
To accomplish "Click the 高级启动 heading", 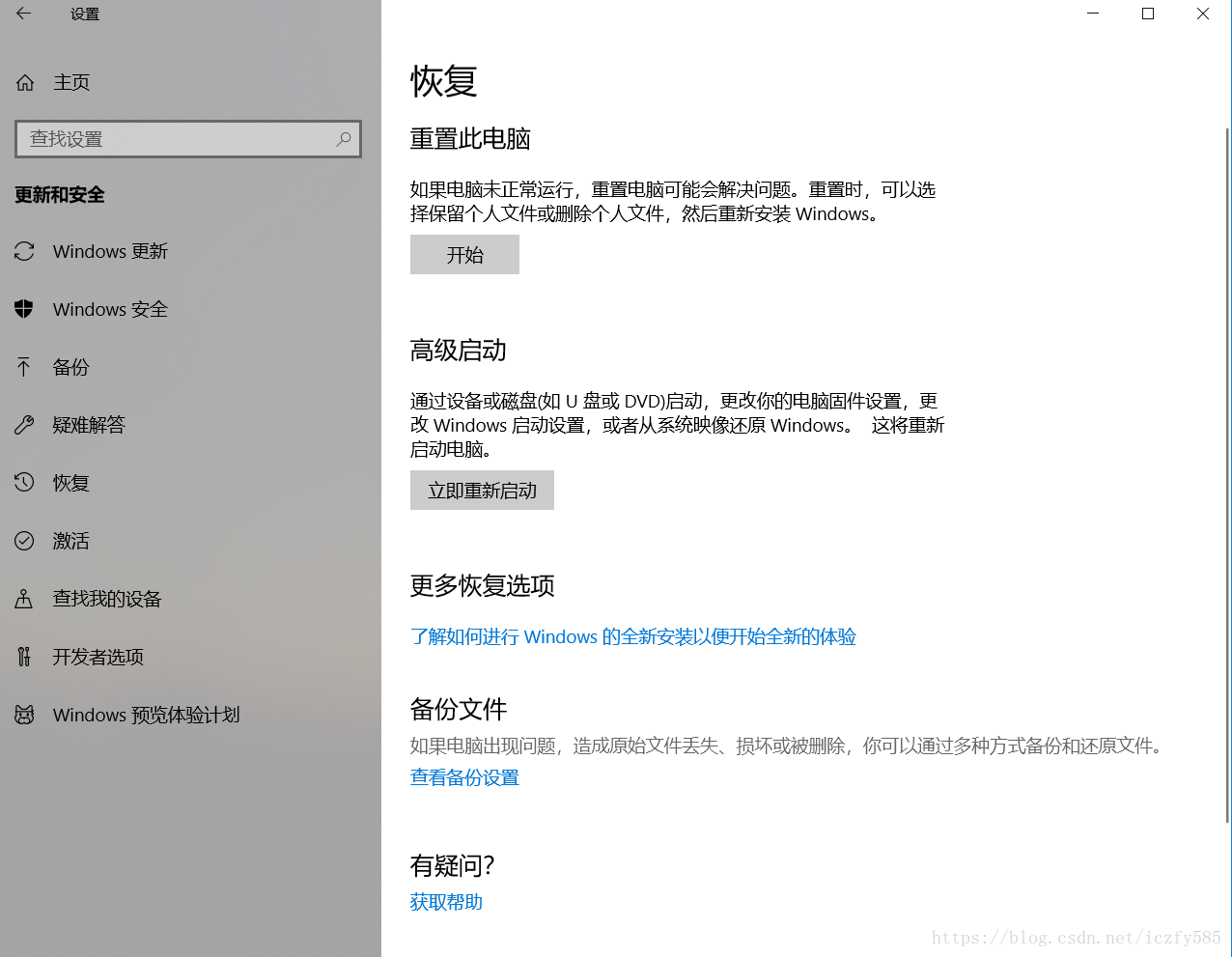I will pyautogui.click(x=459, y=350).
